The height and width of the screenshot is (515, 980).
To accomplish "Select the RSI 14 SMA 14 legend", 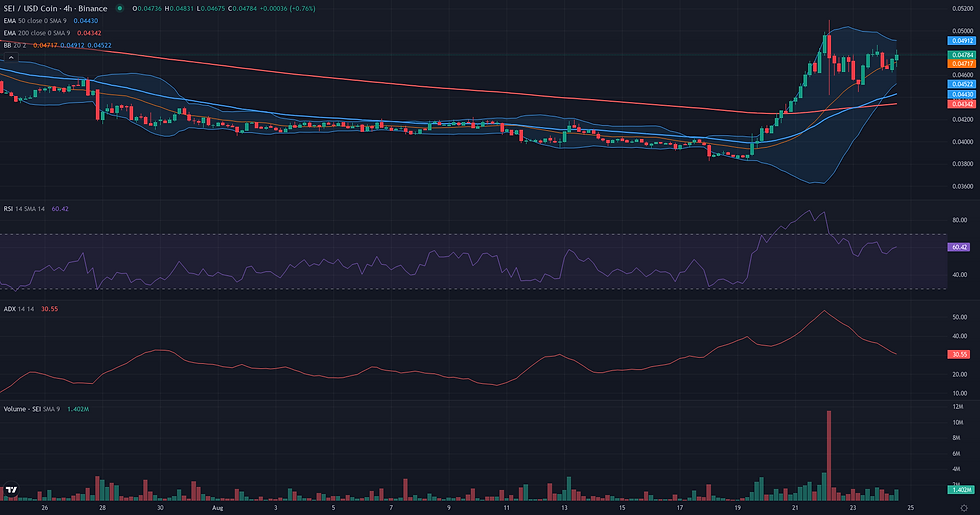I will tap(24, 209).
